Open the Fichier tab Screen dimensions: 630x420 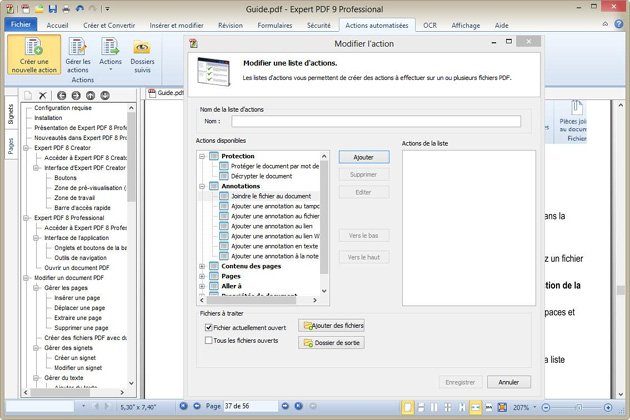click(x=21, y=25)
